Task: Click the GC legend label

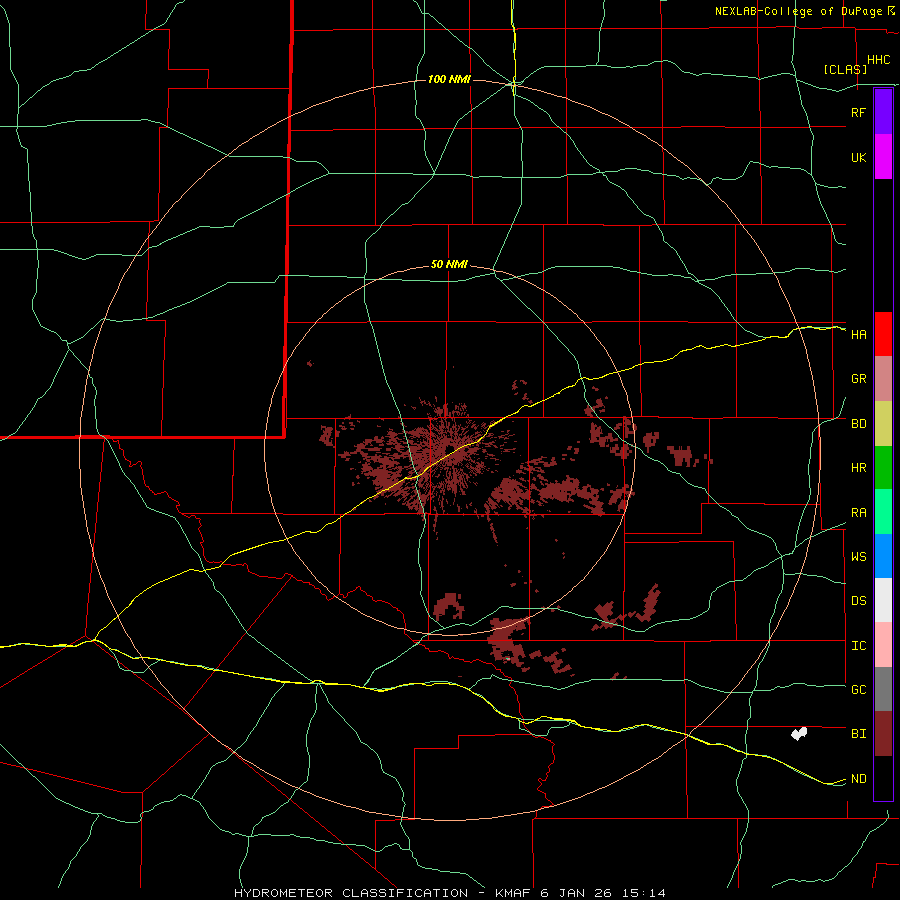Action: tap(858, 690)
